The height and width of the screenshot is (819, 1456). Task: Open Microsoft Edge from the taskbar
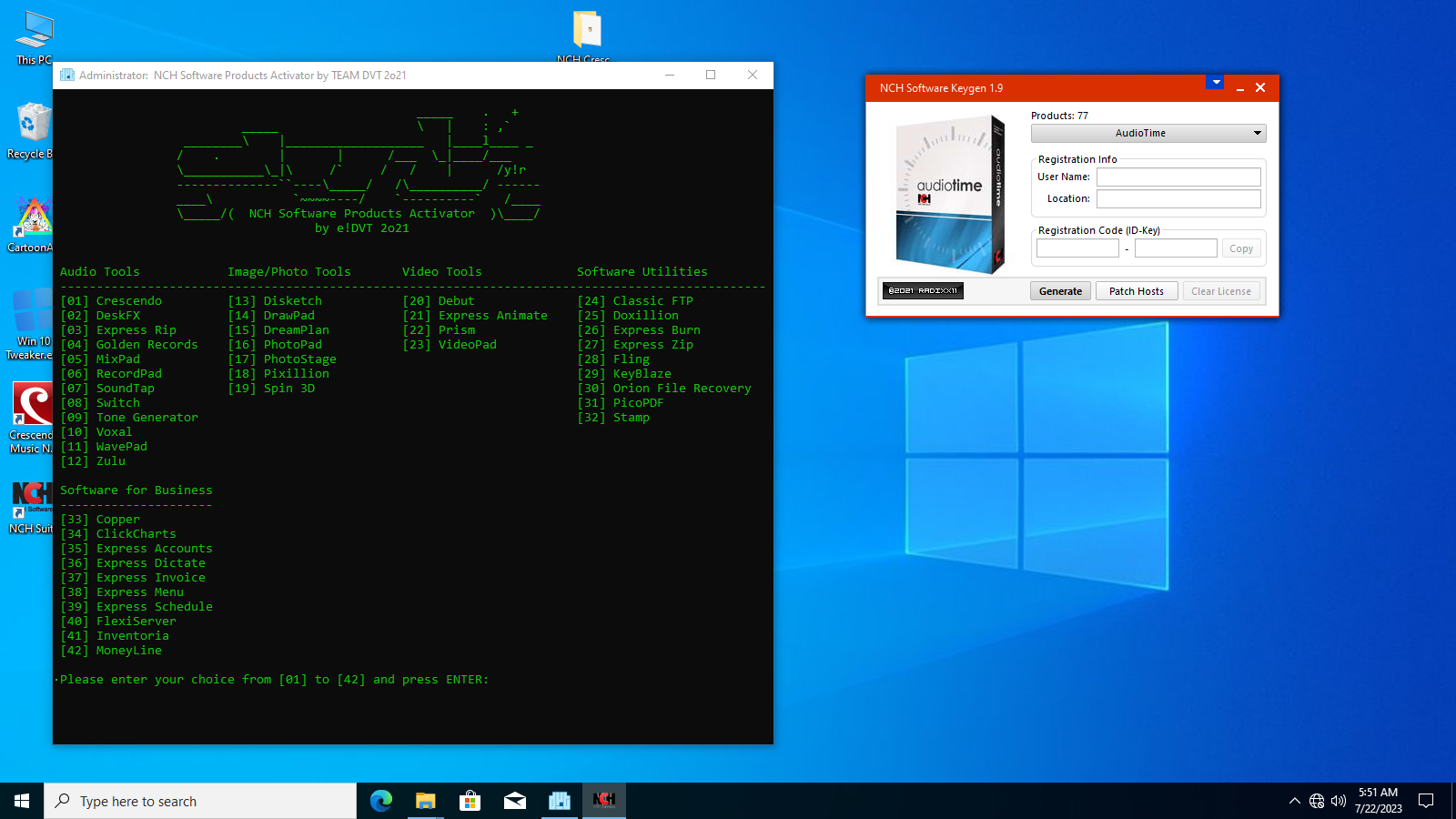[380, 801]
